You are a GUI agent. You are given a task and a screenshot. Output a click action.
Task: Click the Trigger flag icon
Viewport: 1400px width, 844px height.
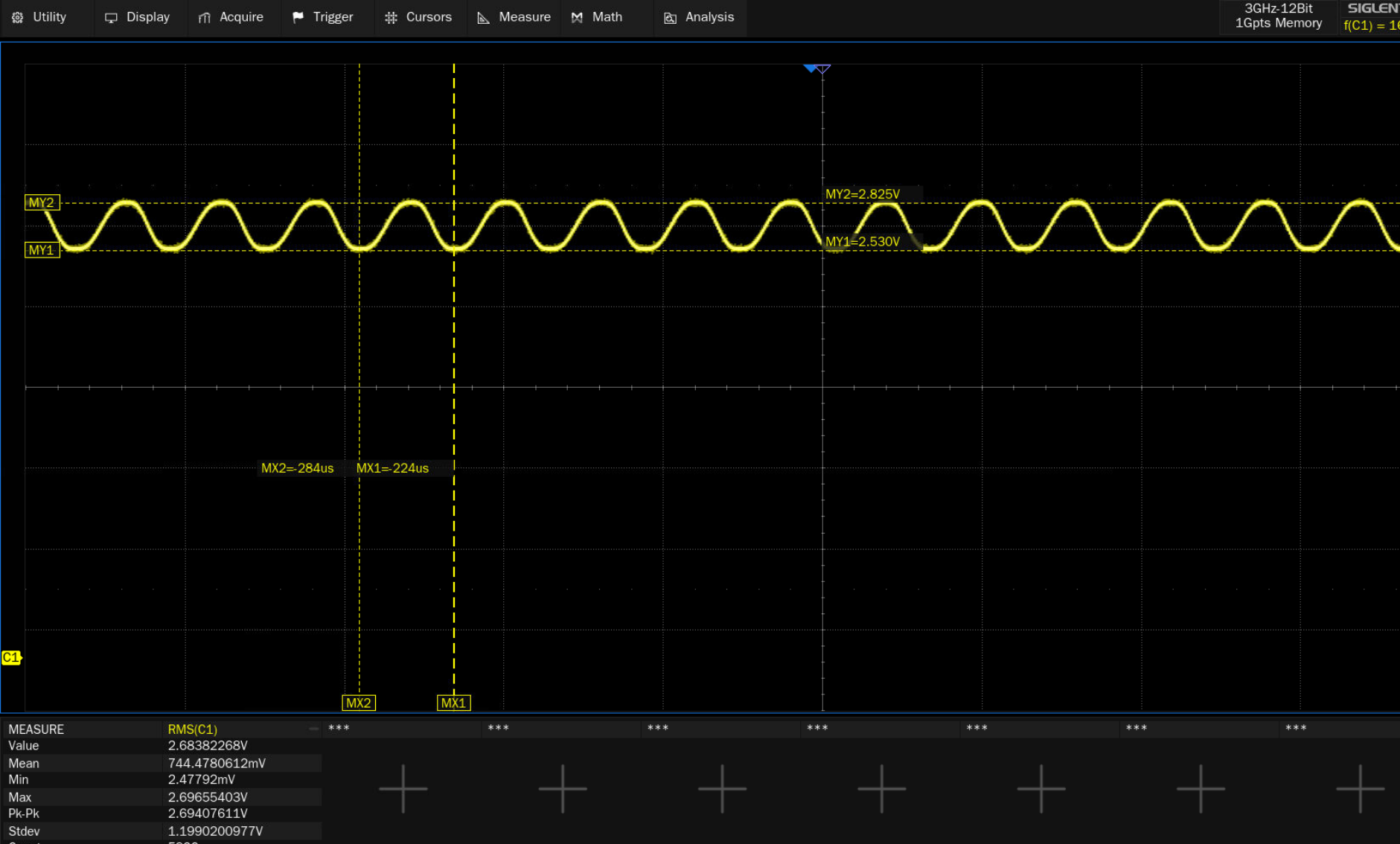tap(298, 17)
